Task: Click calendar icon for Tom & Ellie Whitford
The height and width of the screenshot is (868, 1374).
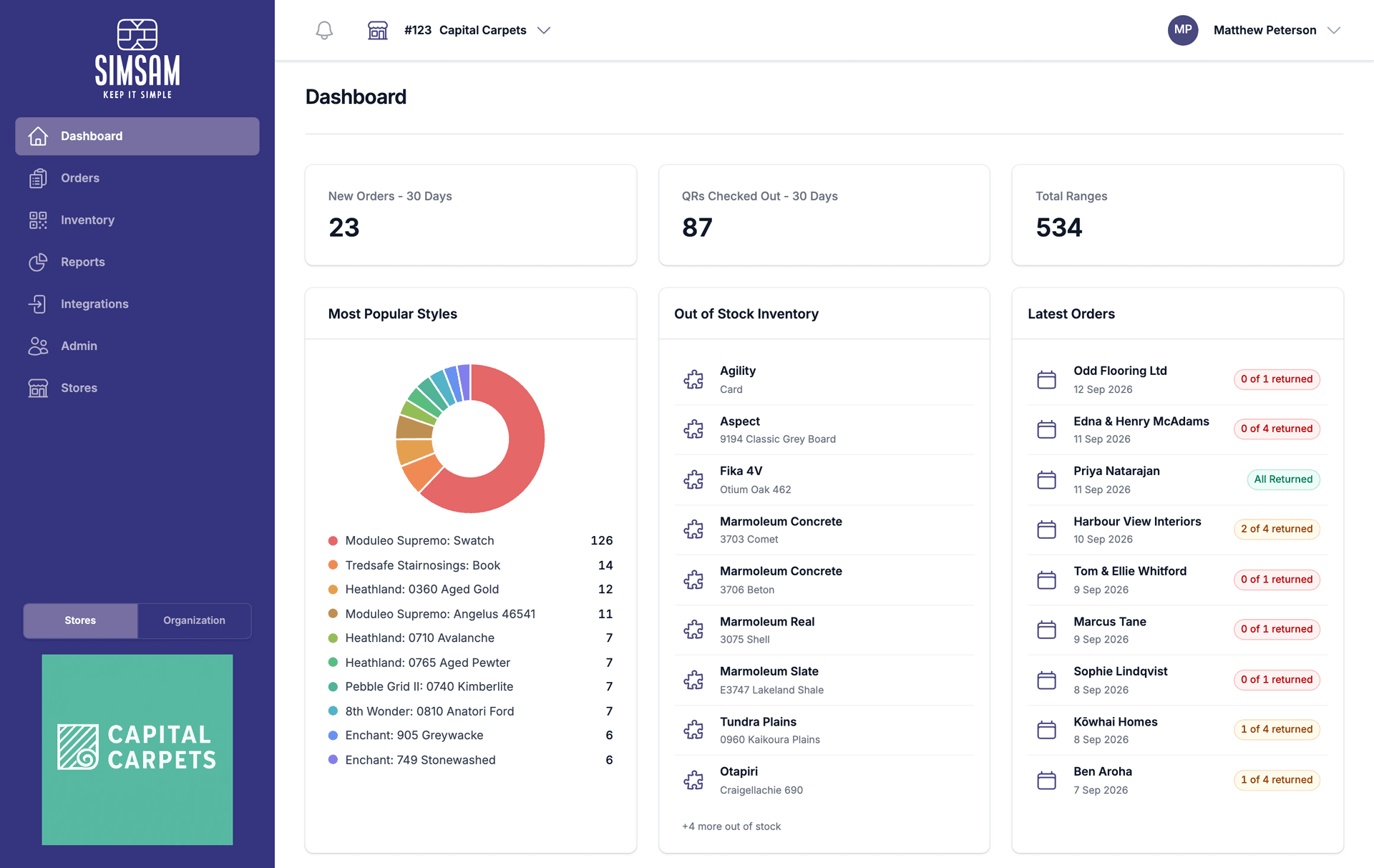Action: coord(1047,580)
